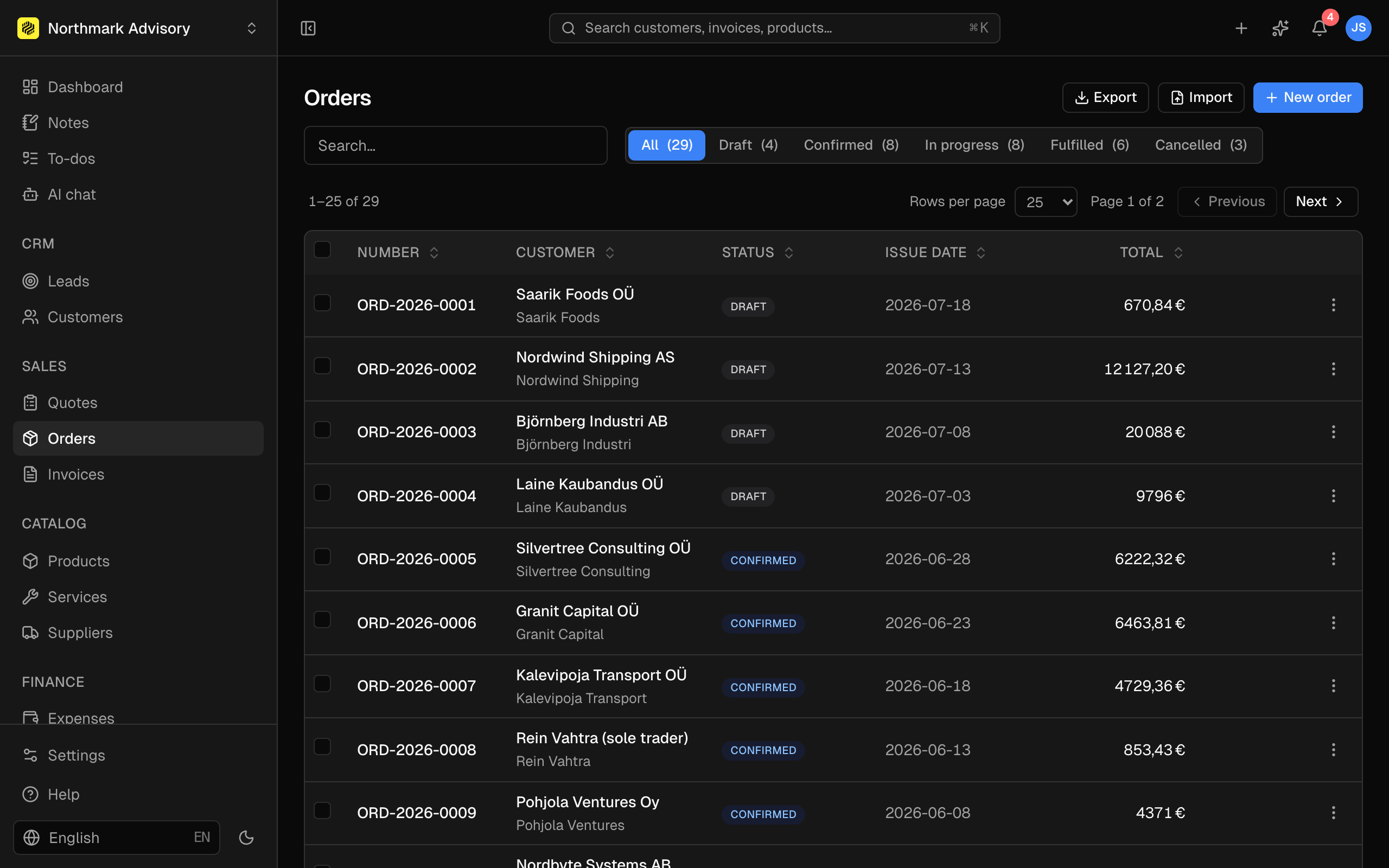Image resolution: width=1389 pixels, height=868 pixels.
Task: Collapse the sidebar panel icon
Action: click(x=308, y=28)
